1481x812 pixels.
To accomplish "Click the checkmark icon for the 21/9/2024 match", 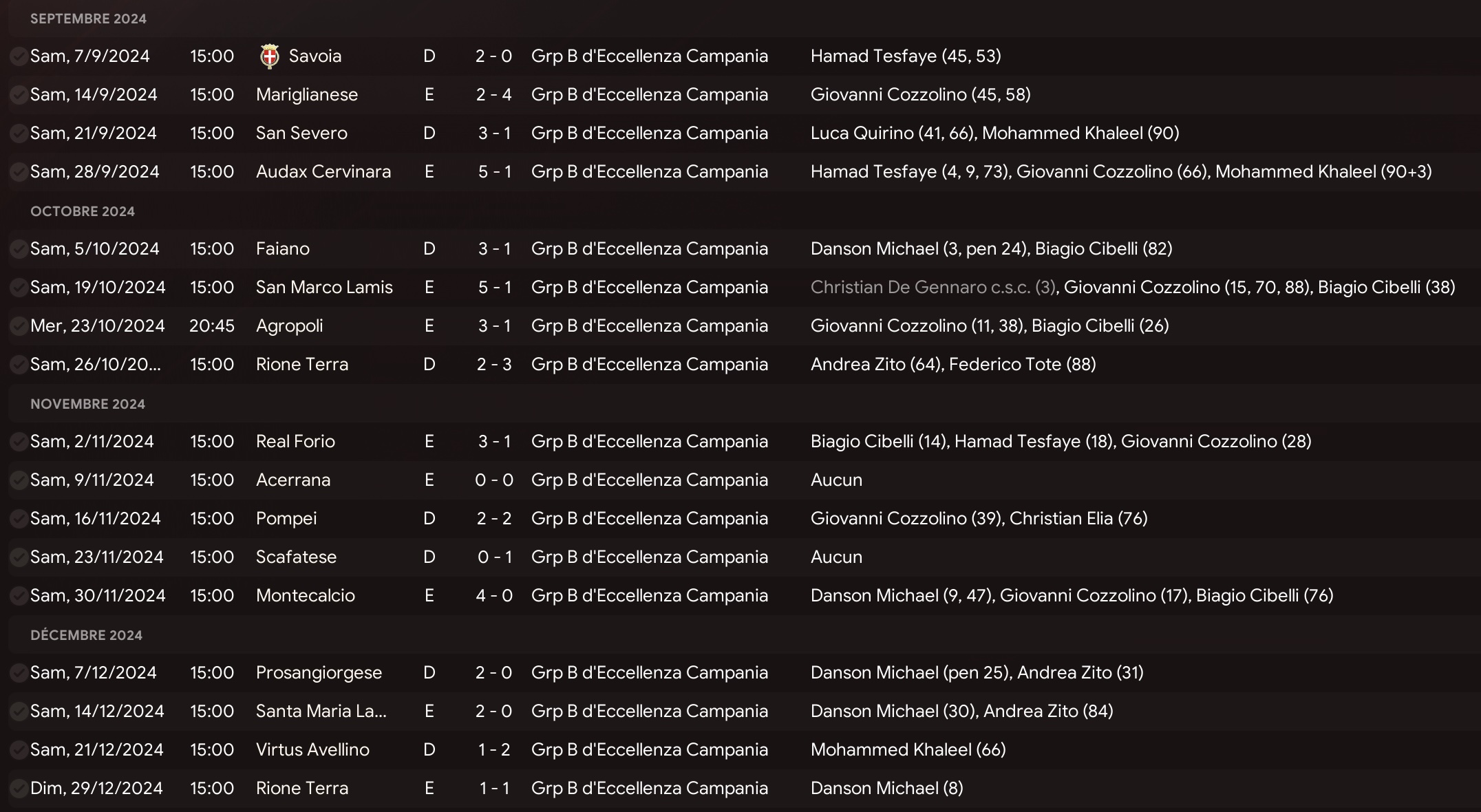I will 19,133.
